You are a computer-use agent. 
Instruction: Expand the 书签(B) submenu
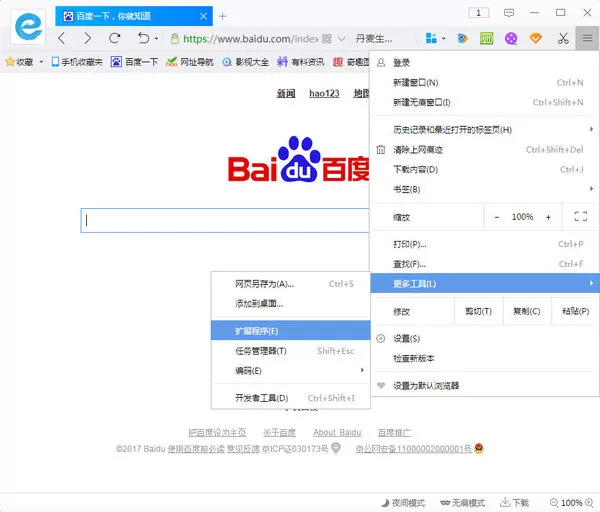tap(484, 189)
